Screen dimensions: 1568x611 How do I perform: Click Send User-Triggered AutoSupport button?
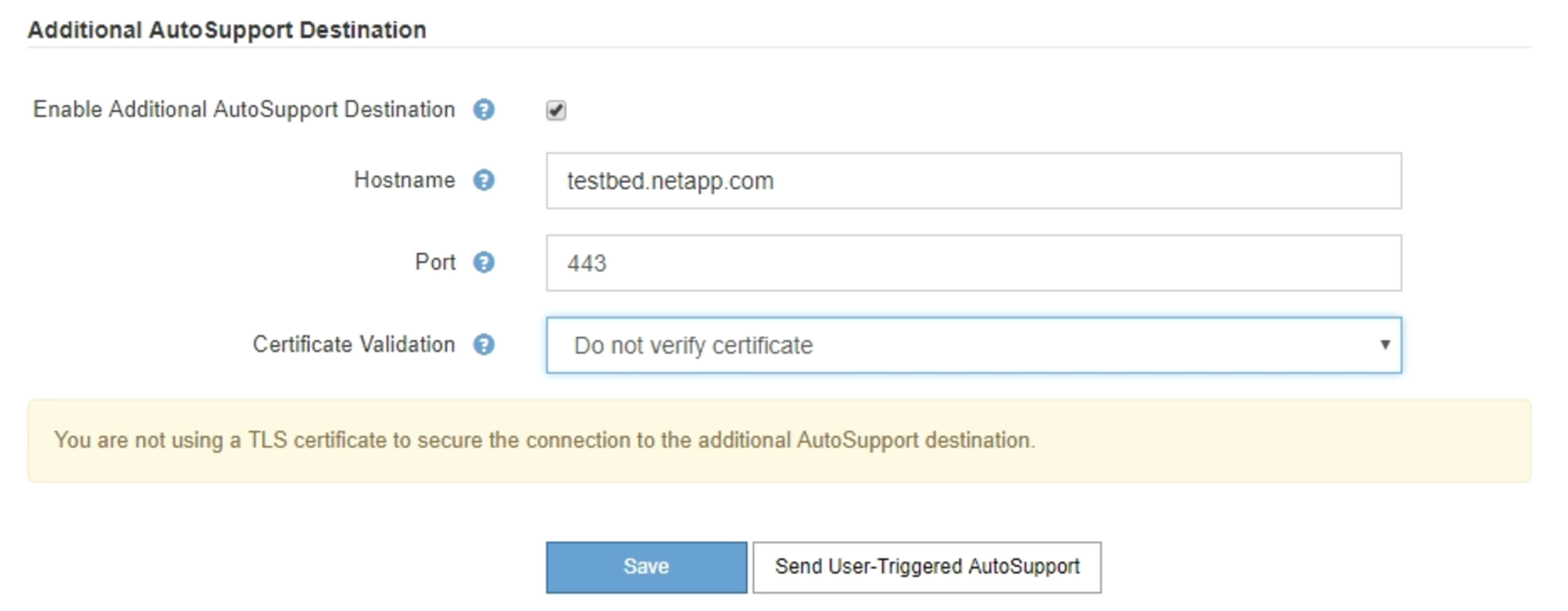(x=926, y=567)
